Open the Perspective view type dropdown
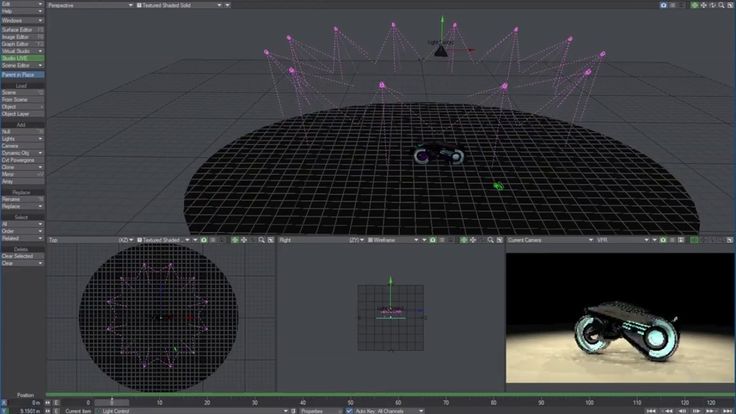 pos(90,5)
